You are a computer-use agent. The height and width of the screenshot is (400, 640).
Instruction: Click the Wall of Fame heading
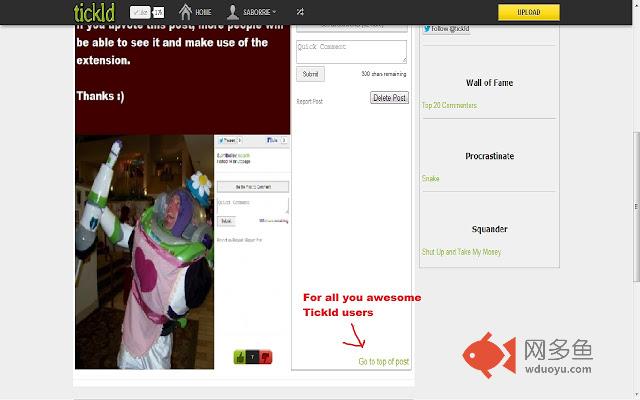pyautogui.click(x=489, y=83)
